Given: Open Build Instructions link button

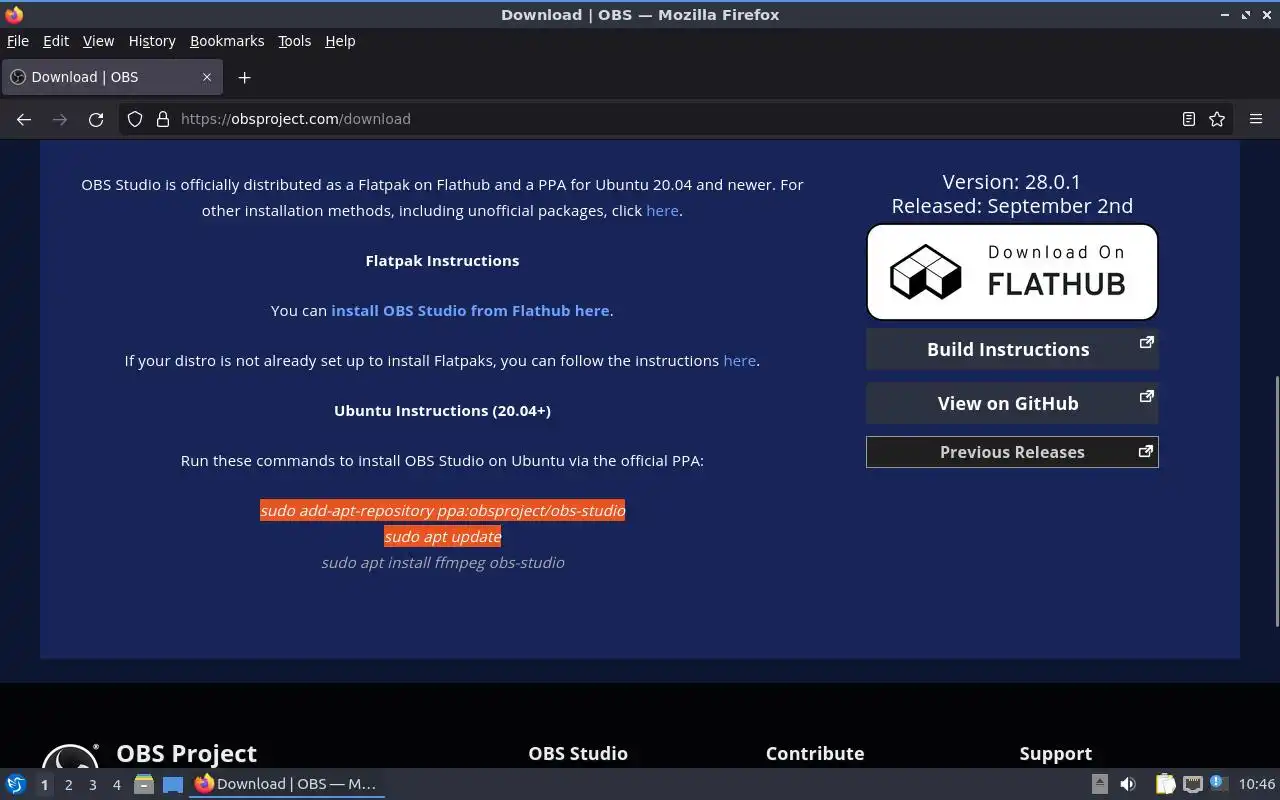Looking at the screenshot, I should click(x=1012, y=349).
